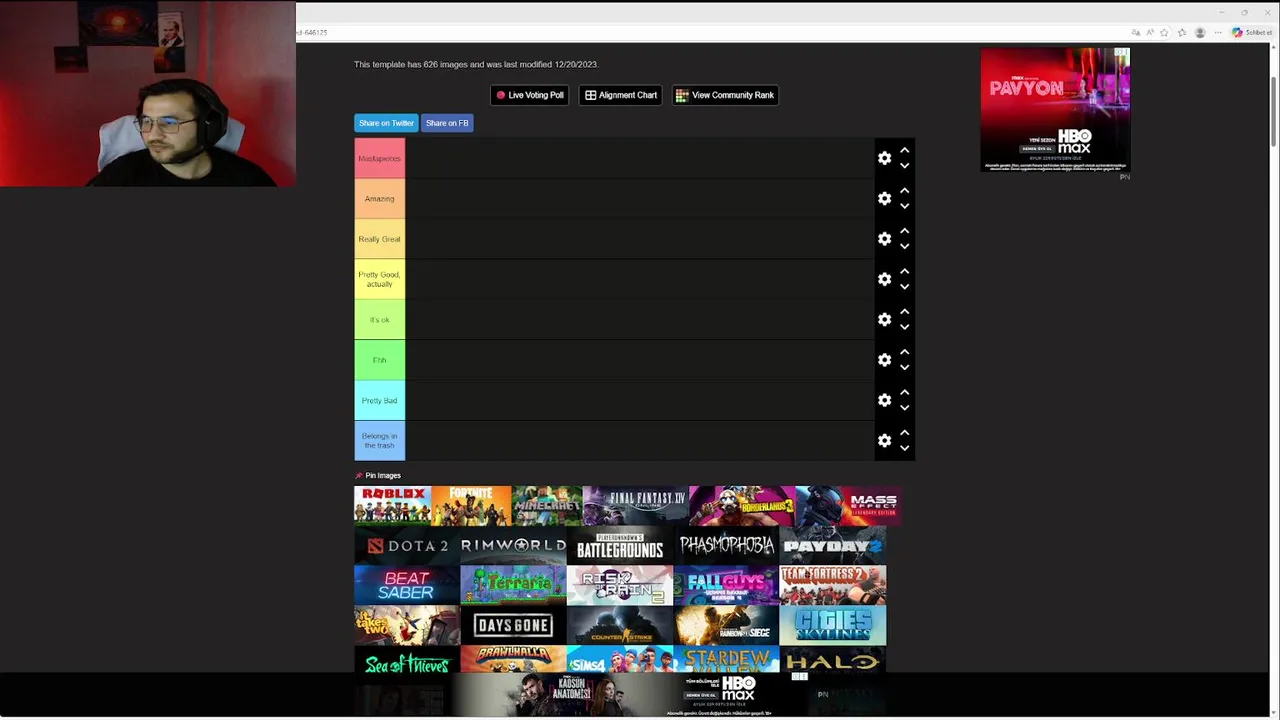The width and height of the screenshot is (1280, 720).
Task: Select the Belongs in the trash label
Action: pos(379,441)
